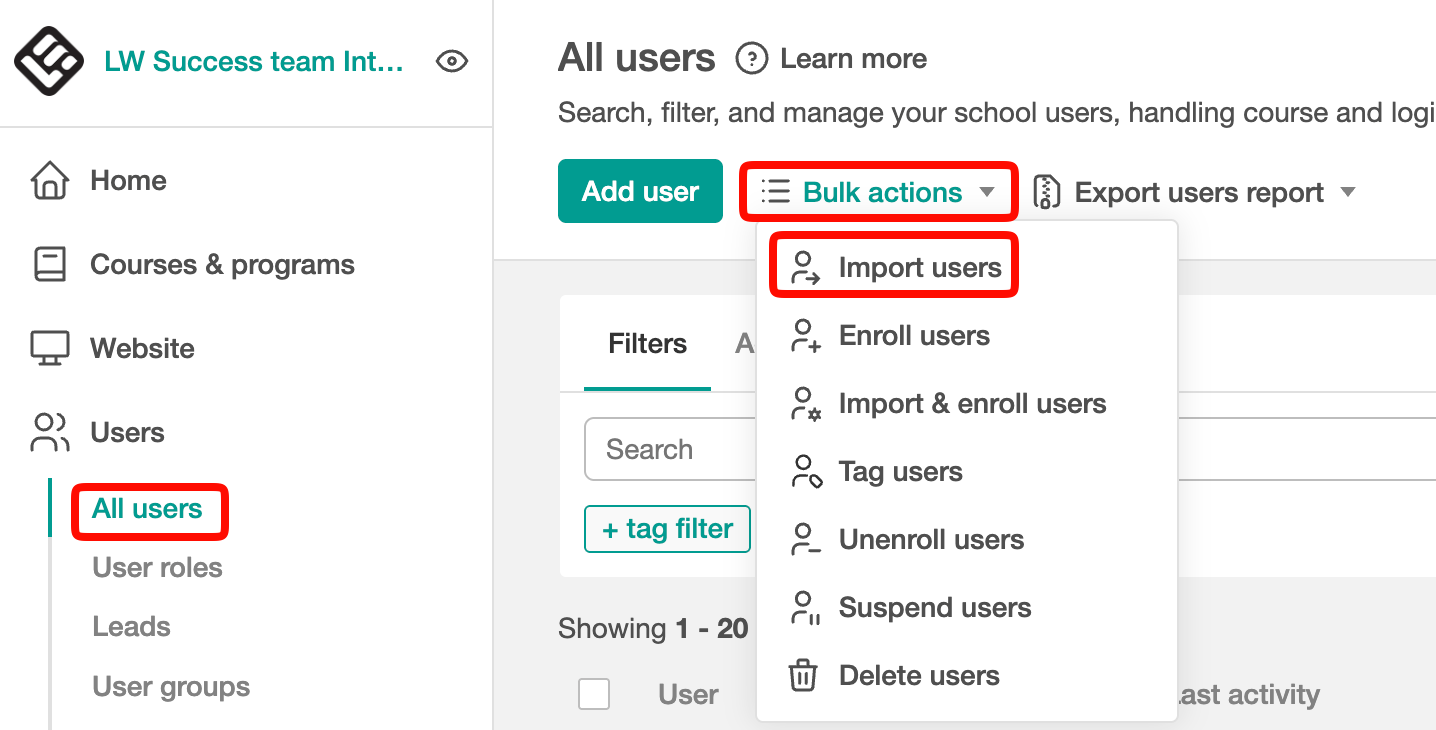Click the LearnWorlds logo icon
This screenshot has width=1436, height=730.
(48, 62)
